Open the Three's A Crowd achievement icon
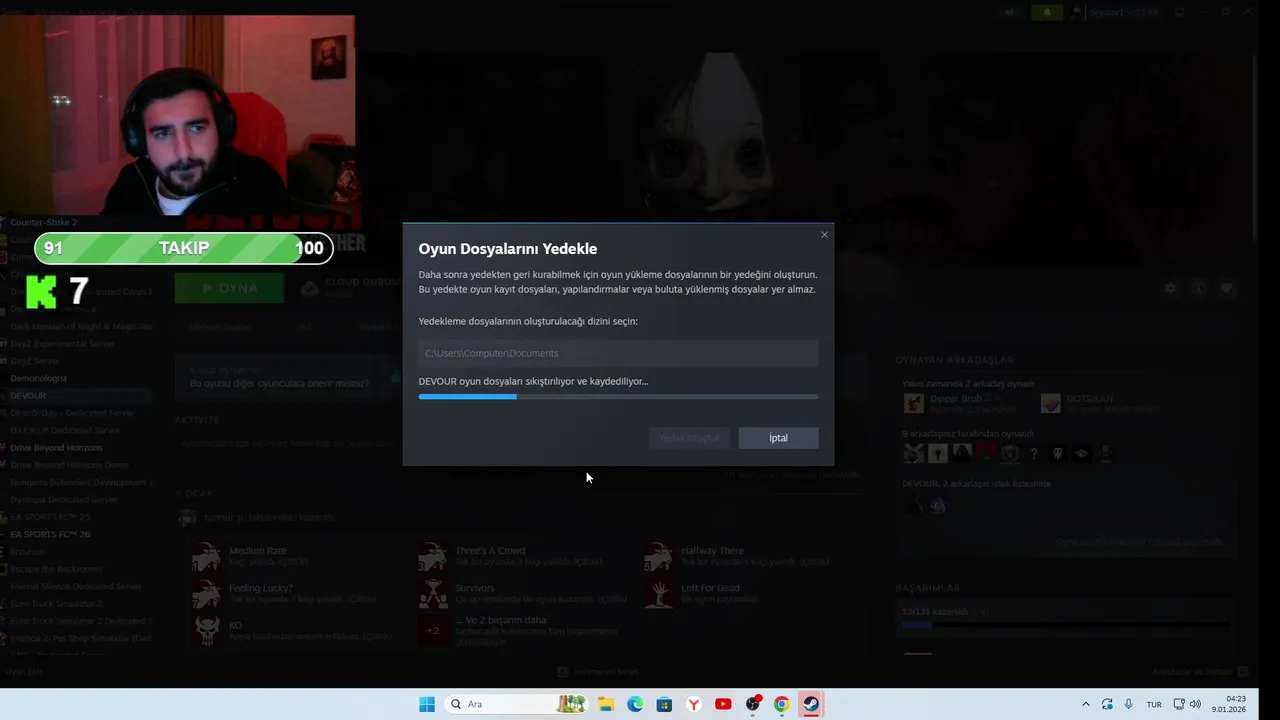The width and height of the screenshot is (1280, 720). (433, 556)
